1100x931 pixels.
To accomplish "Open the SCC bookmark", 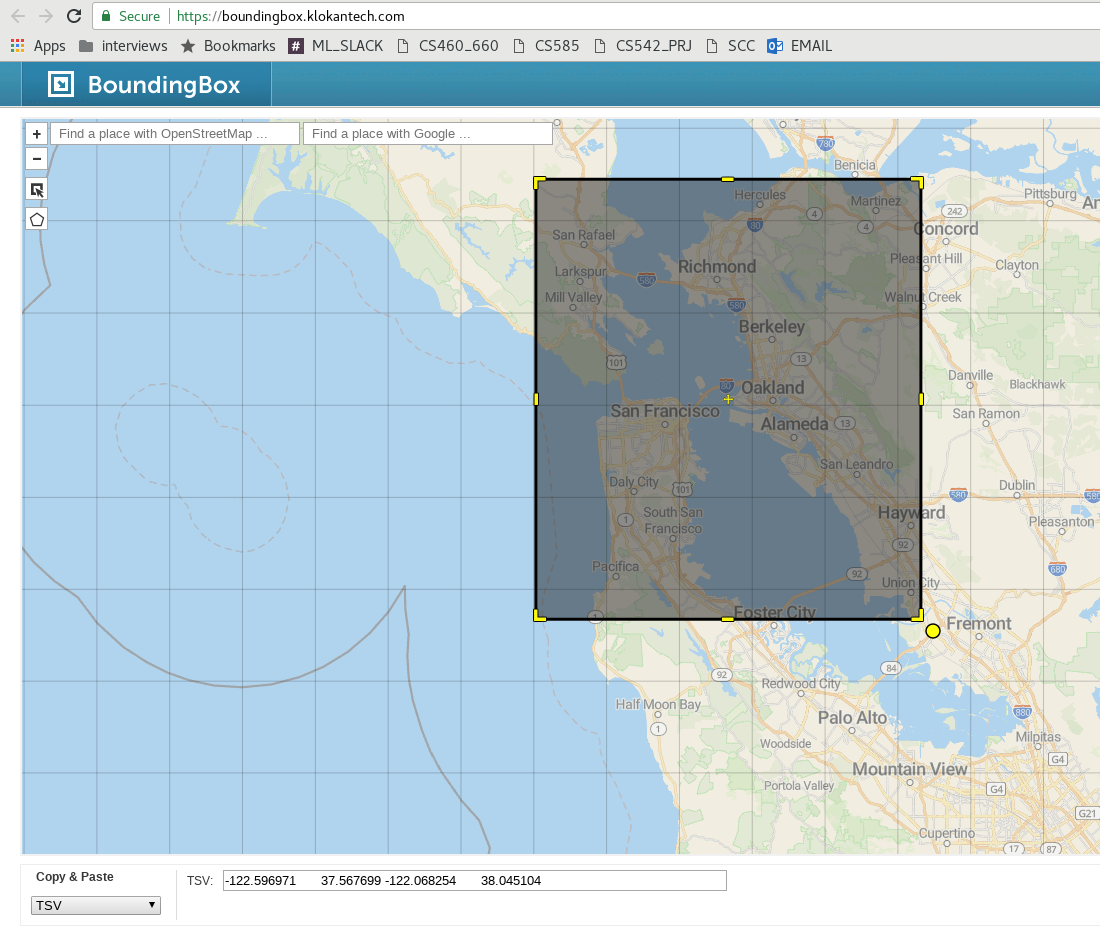I will (730, 46).
